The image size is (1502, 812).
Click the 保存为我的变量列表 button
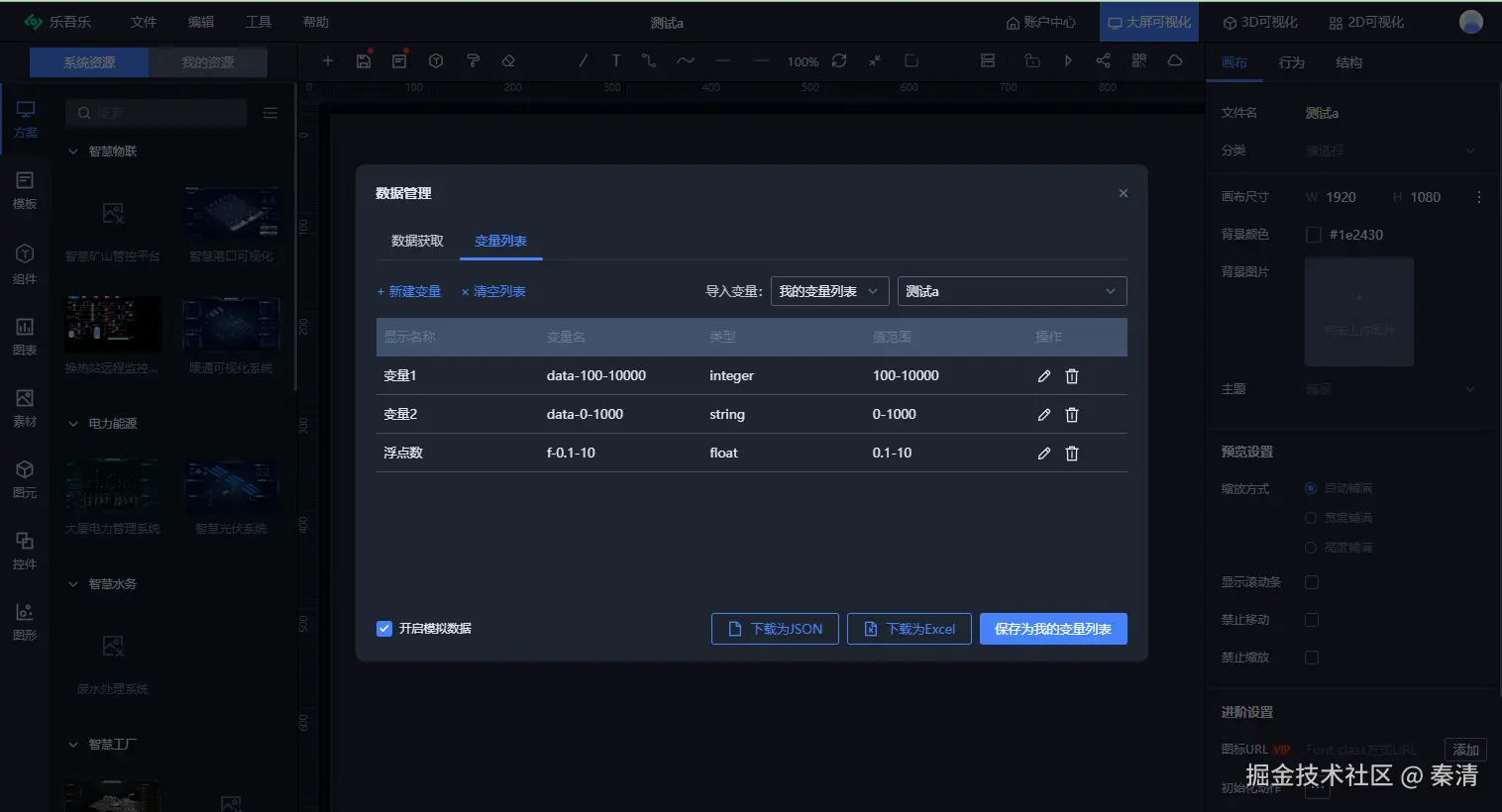tap(1053, 629)
